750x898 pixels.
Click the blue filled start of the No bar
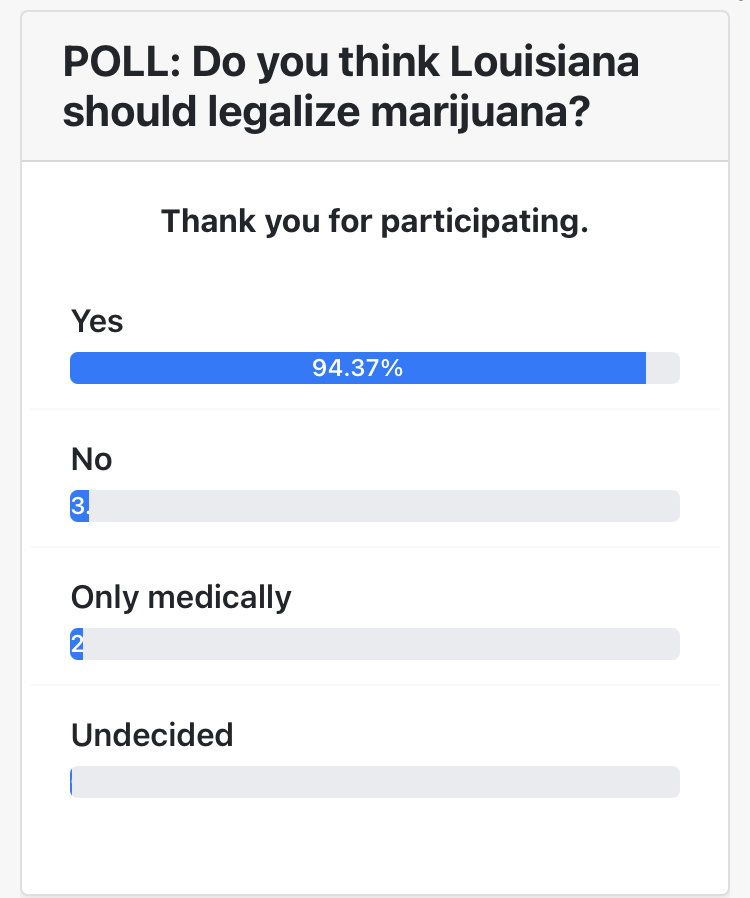pyautogui.click(x=79, y=506)
